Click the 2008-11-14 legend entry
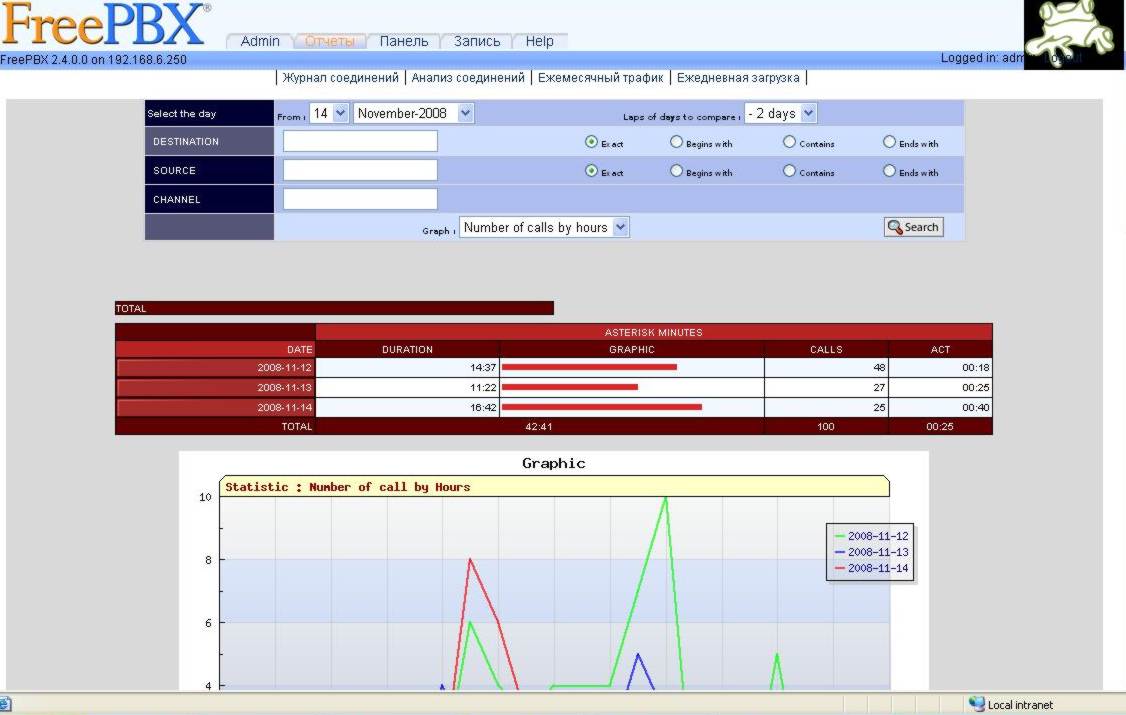The width and height of the screenshot is (1126, 715). 871,568
